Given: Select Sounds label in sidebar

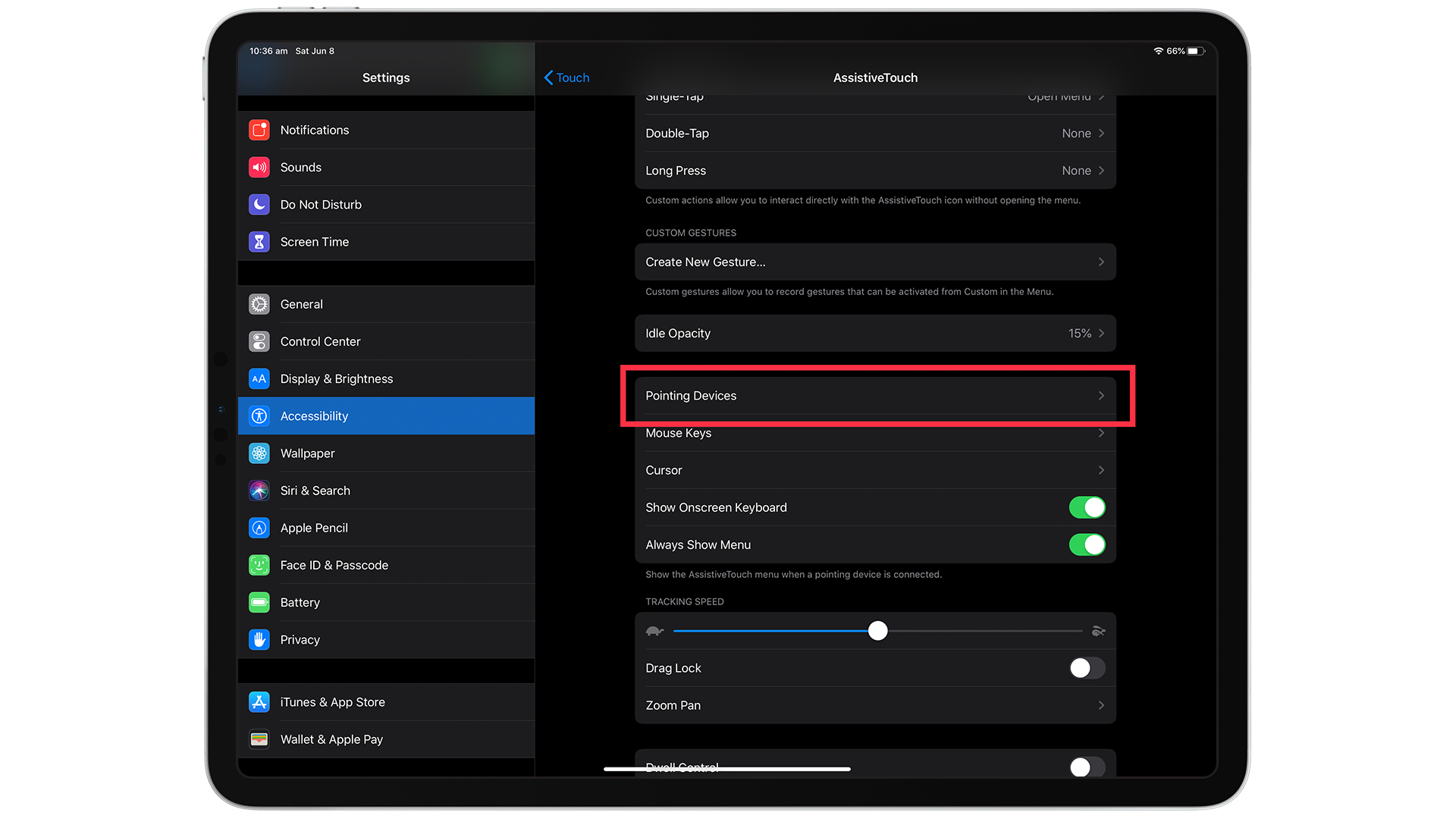Looking at the screenshot, I should click(x=301, y=168).
